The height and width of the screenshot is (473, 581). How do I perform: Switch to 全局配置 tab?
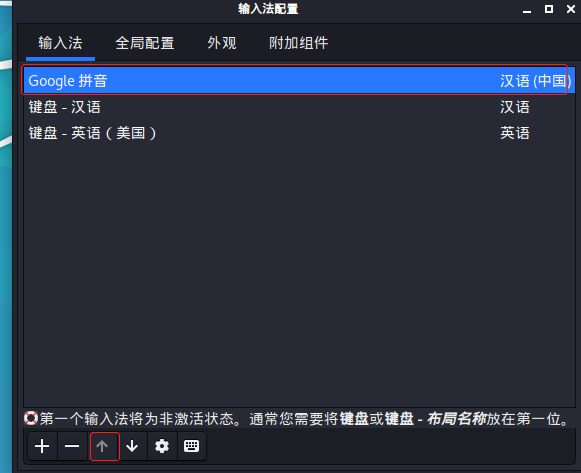click(x=145, y=43)
